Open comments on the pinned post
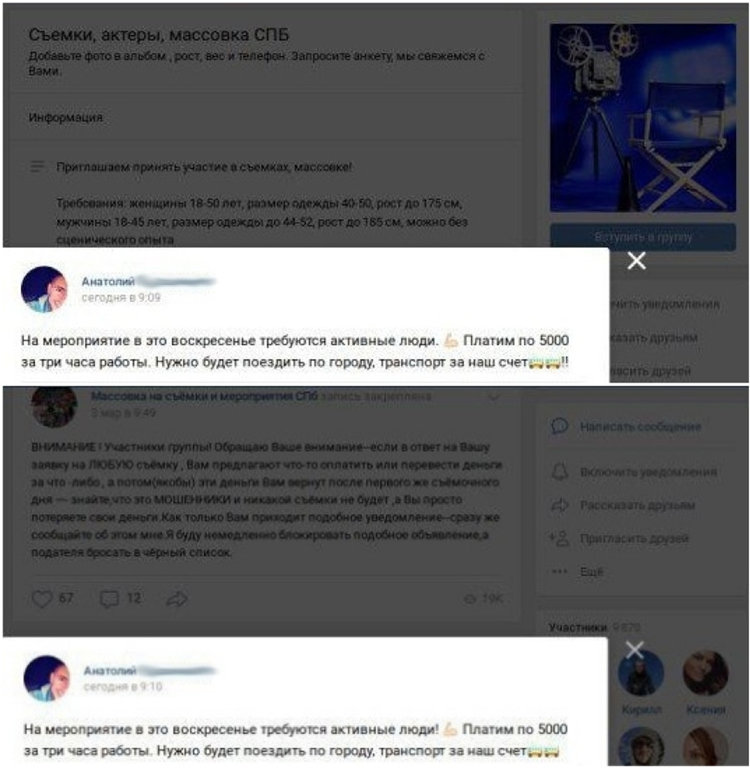The width and height of the screenshot is (750, 768). tap(109, 599)
